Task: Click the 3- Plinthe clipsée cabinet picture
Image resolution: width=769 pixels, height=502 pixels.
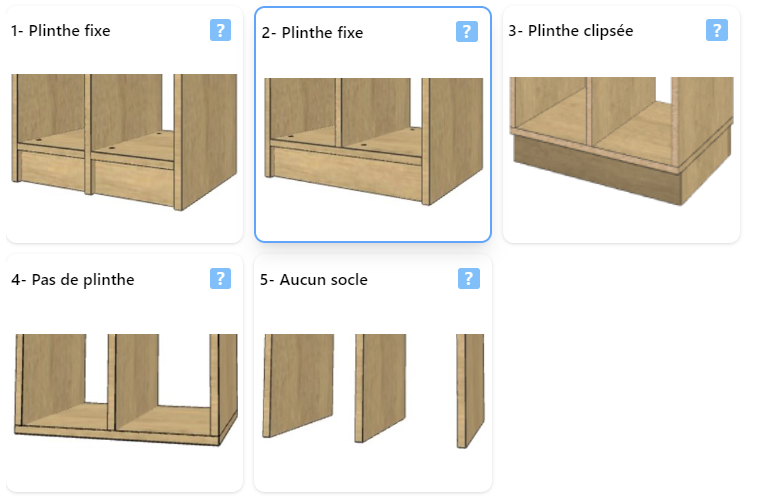Action: point(621,141)
